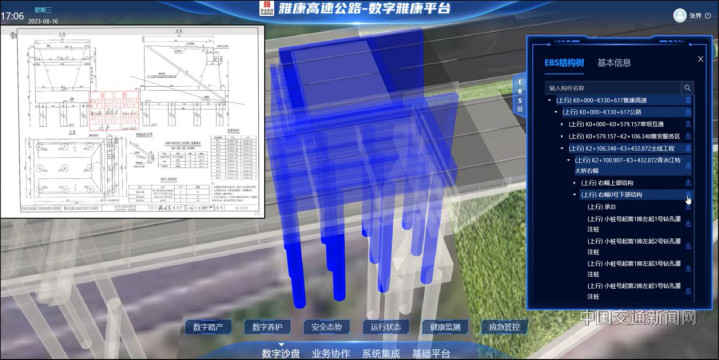Click the user avatar icon at top right
The height and width of the screenshot is (360, 719).
680,15
